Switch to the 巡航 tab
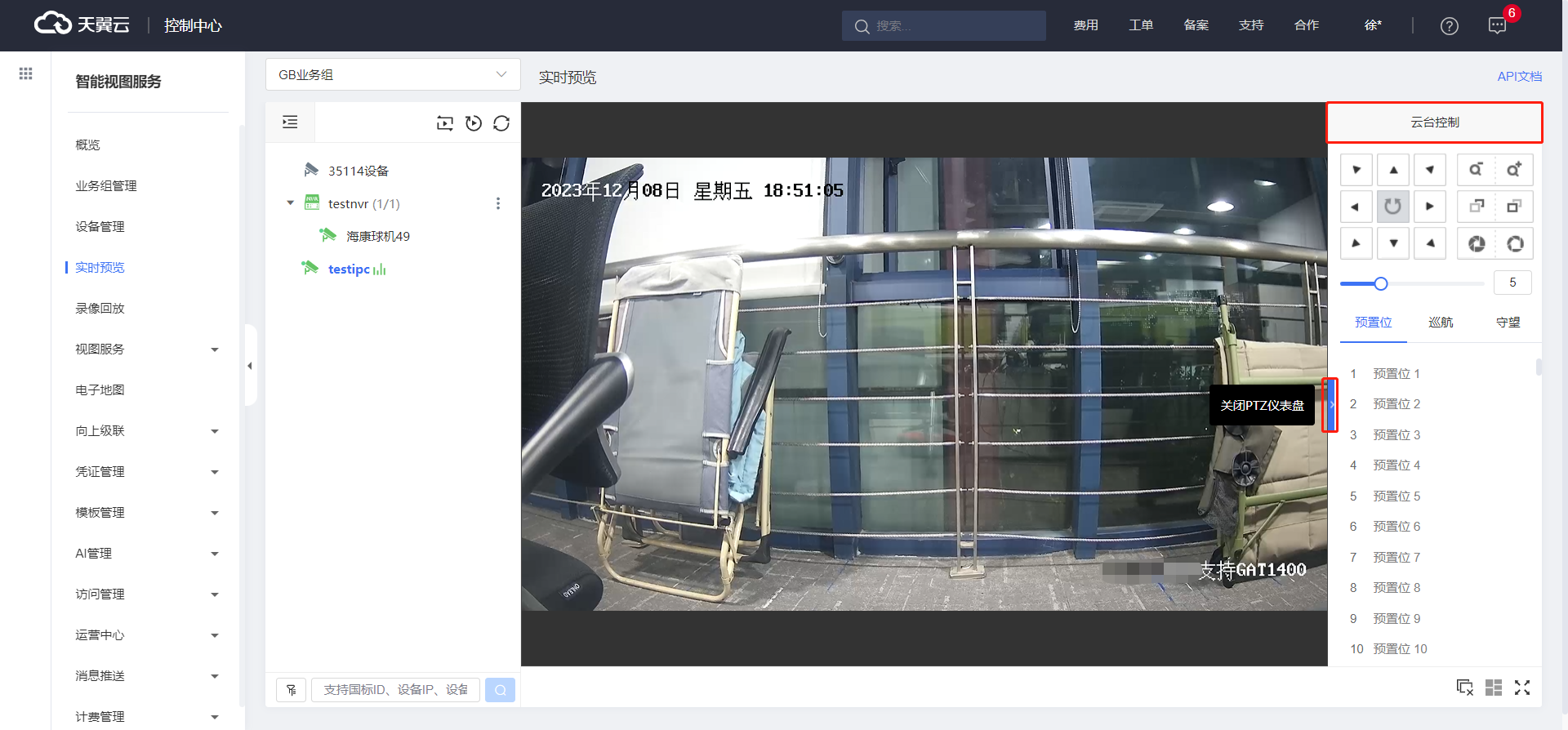Viewport: 1568px width, 730px height. click(x=1441, y=323)
